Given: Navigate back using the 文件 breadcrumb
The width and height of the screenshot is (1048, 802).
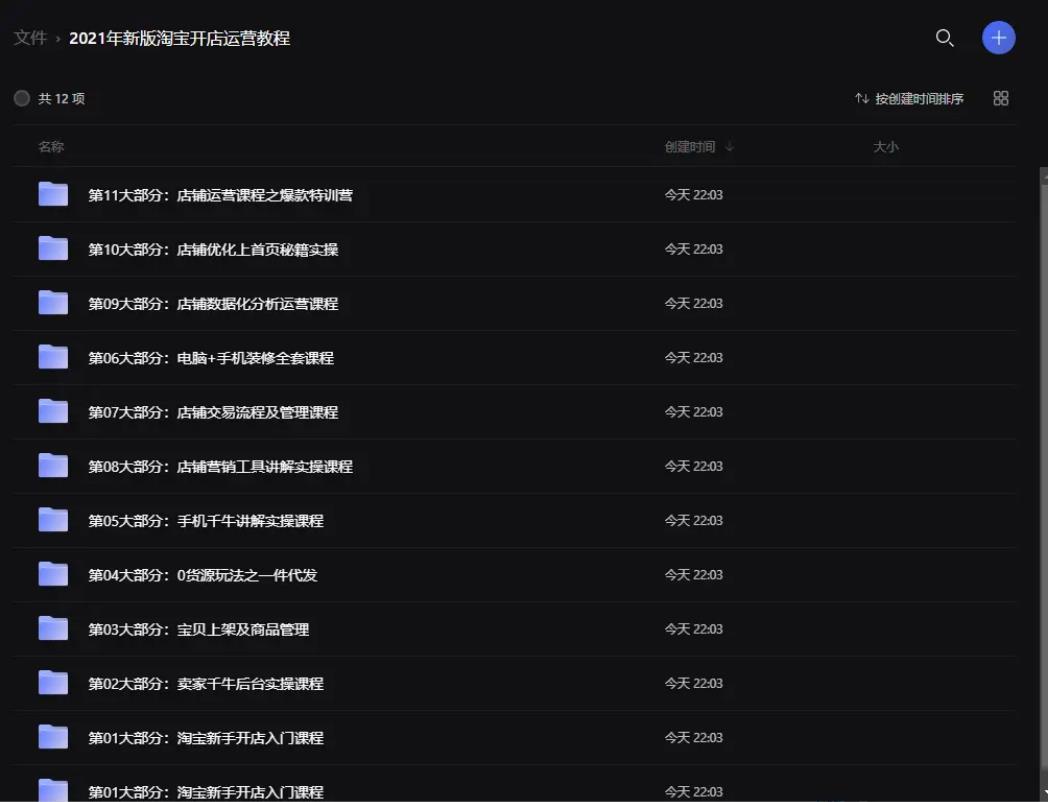Looking at the screenshot, I should (30, 37).
